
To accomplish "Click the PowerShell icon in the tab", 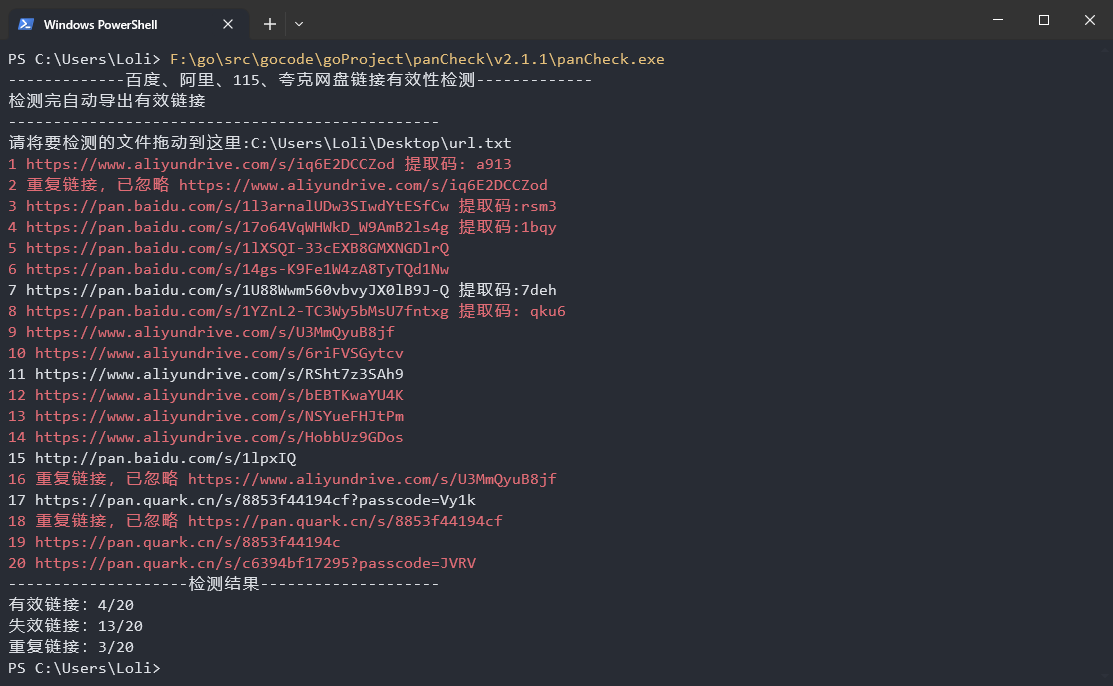I will [x=26, y=24].
